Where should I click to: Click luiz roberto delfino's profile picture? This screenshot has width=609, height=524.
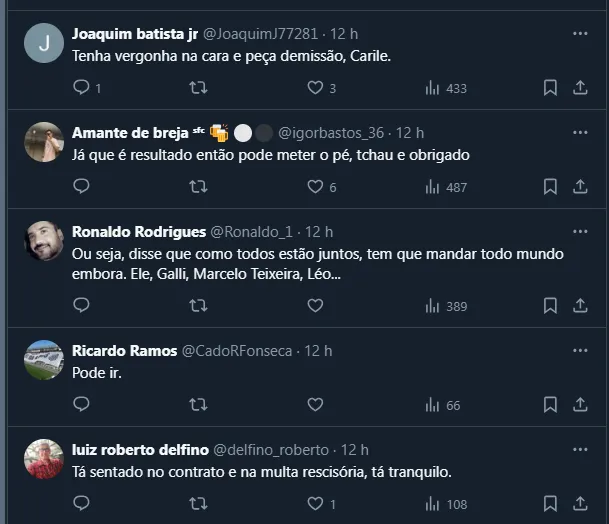click(44, 459)
